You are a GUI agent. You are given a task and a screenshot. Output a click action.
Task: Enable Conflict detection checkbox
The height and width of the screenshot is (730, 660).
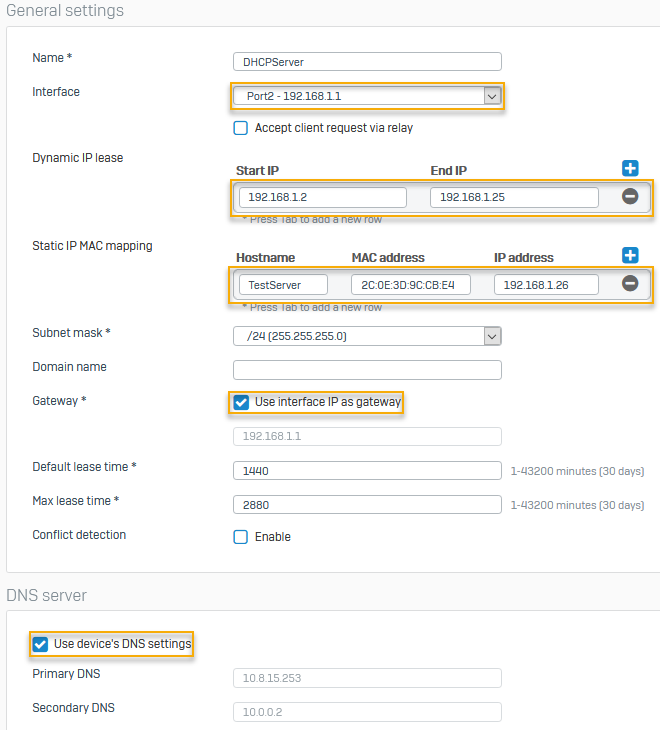(x=241, y=537)
